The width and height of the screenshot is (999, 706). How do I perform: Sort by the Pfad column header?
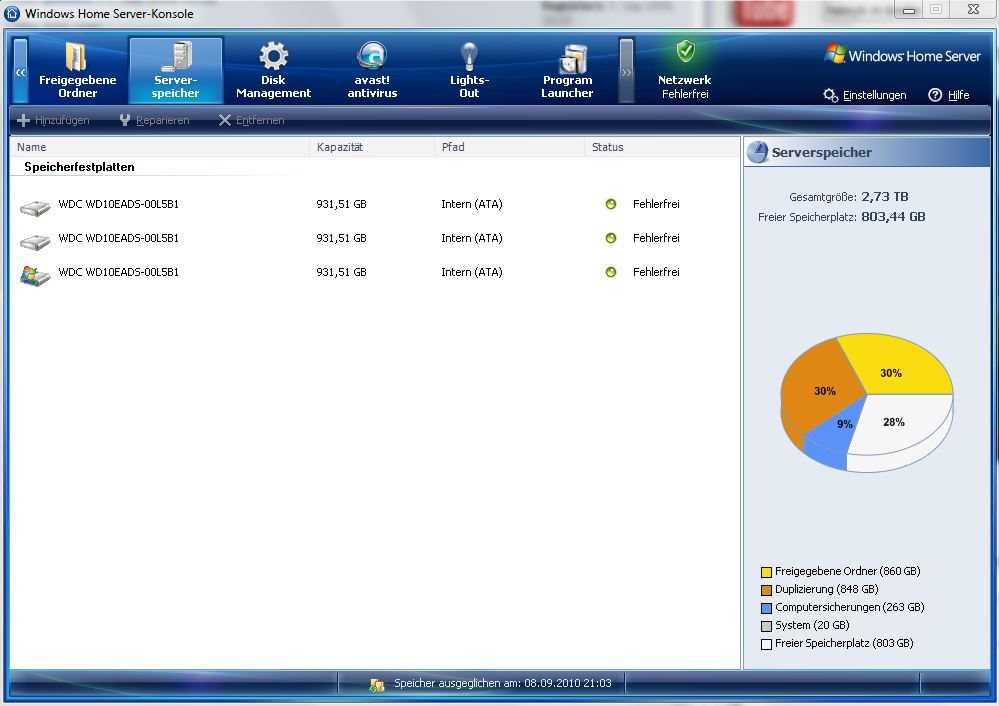pyautogui.click(x=510, y=147)
